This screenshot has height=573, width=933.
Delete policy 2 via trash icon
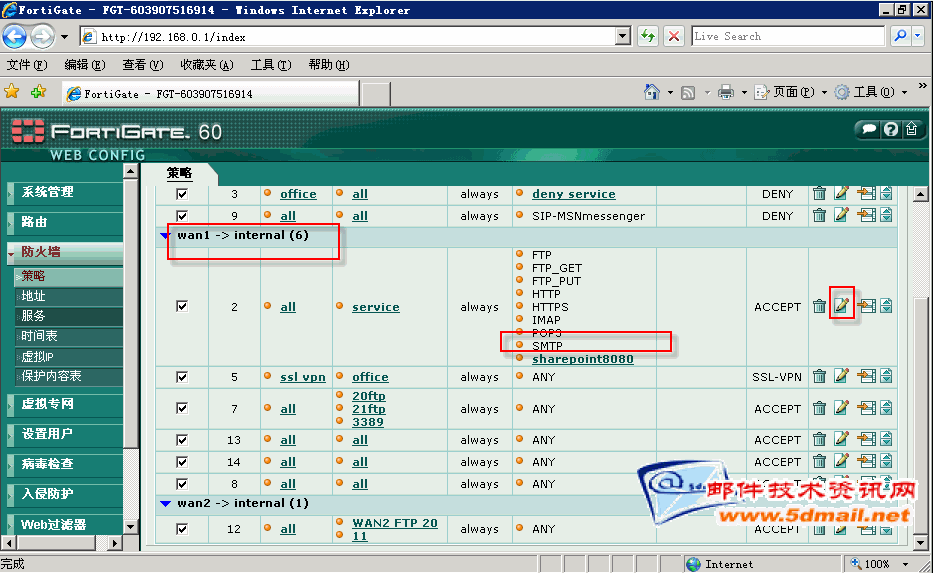coord(819,306)
